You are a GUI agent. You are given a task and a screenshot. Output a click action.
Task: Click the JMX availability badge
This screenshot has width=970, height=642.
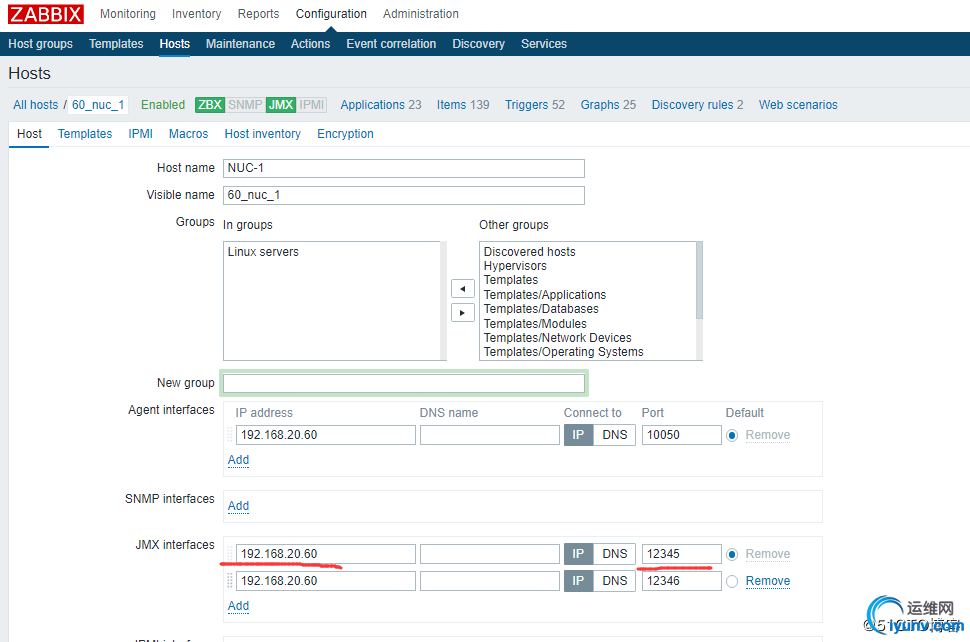(281, 105)
